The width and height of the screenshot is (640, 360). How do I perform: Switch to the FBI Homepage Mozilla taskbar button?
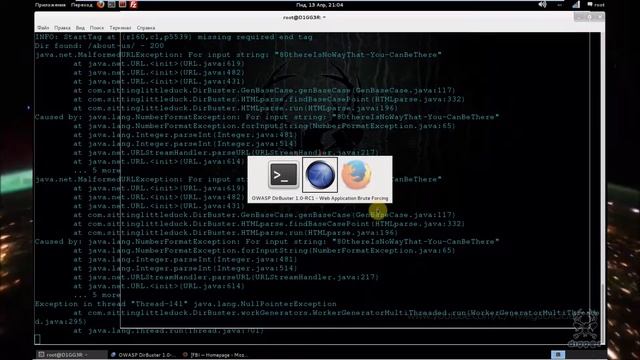tap(215, 355)
